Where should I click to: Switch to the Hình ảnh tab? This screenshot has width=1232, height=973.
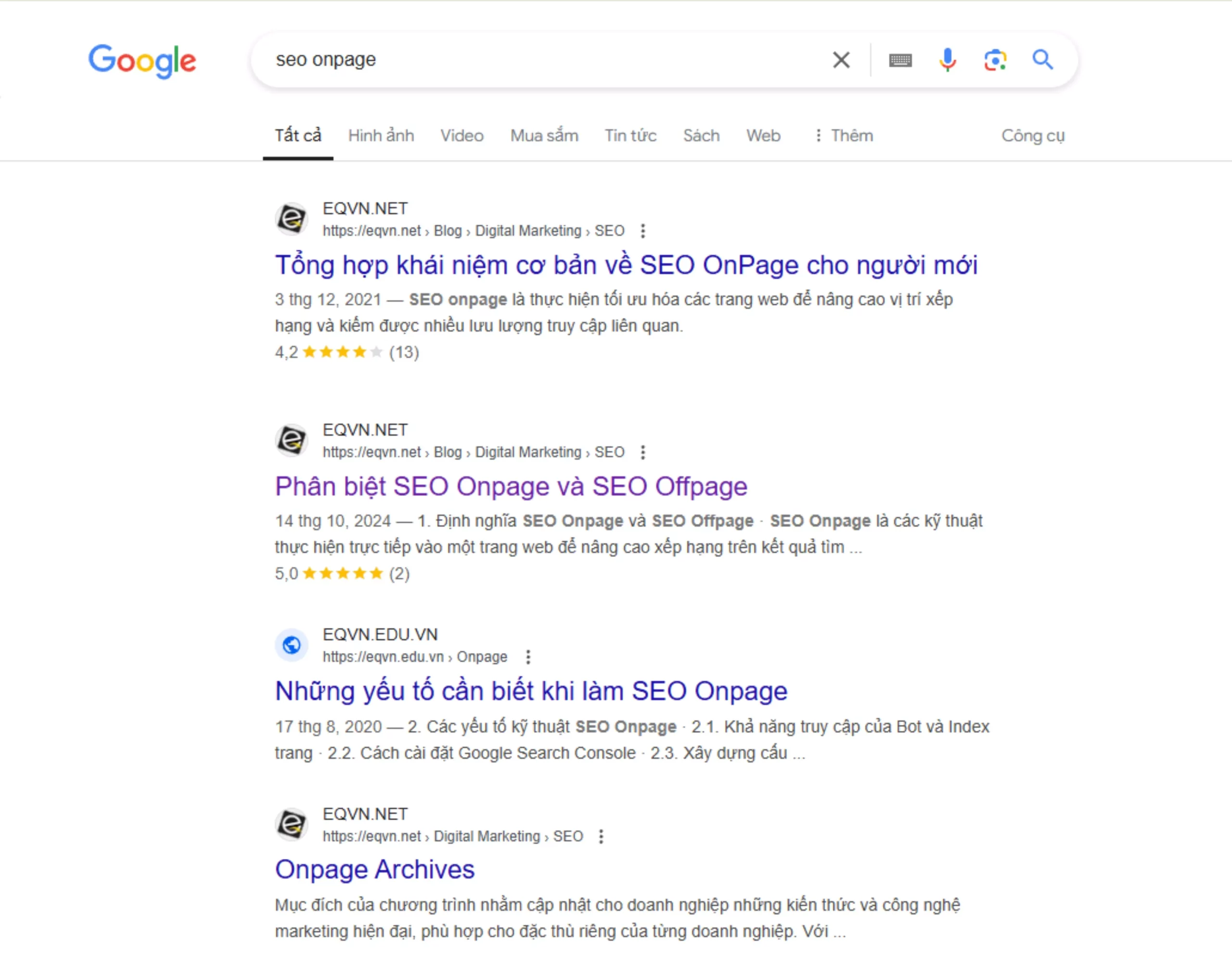[381, 136]
